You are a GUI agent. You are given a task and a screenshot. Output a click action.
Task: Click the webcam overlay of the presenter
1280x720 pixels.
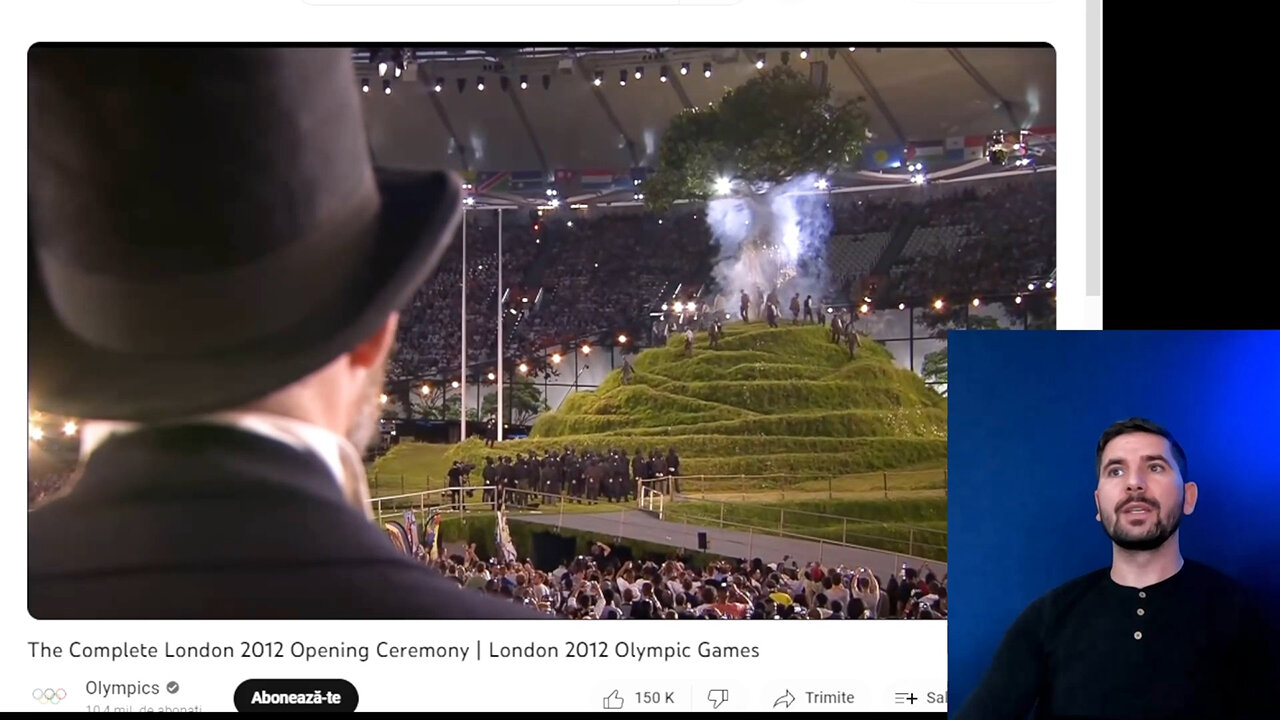[1114, 524]
